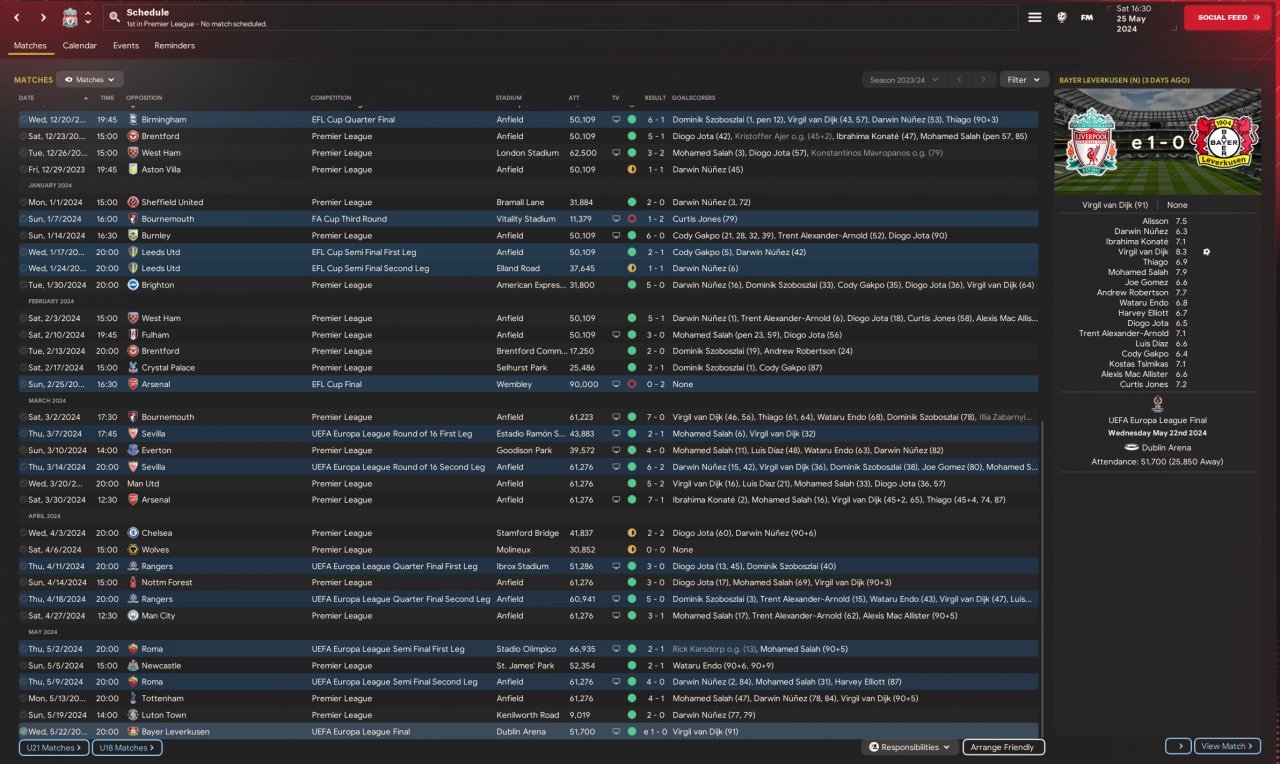
Task: Click the Nottm Forest club badge
Action: click(133, 582)
